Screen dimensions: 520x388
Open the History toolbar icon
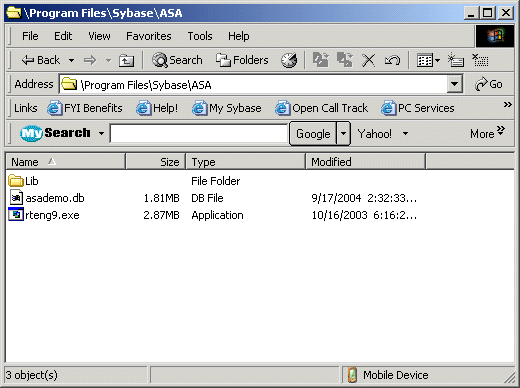(289, 60)
